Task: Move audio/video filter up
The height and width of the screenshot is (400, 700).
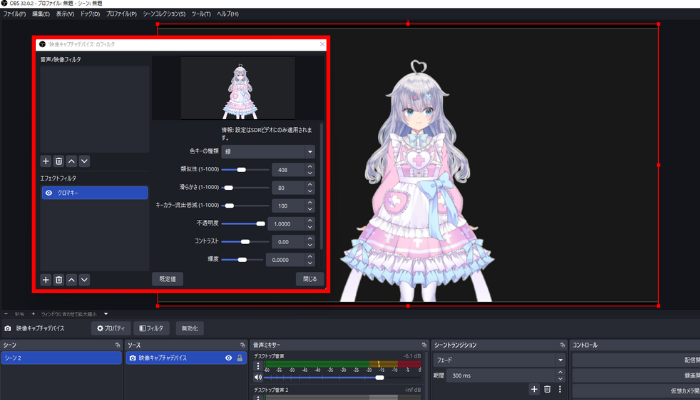Action: (71, 161)
